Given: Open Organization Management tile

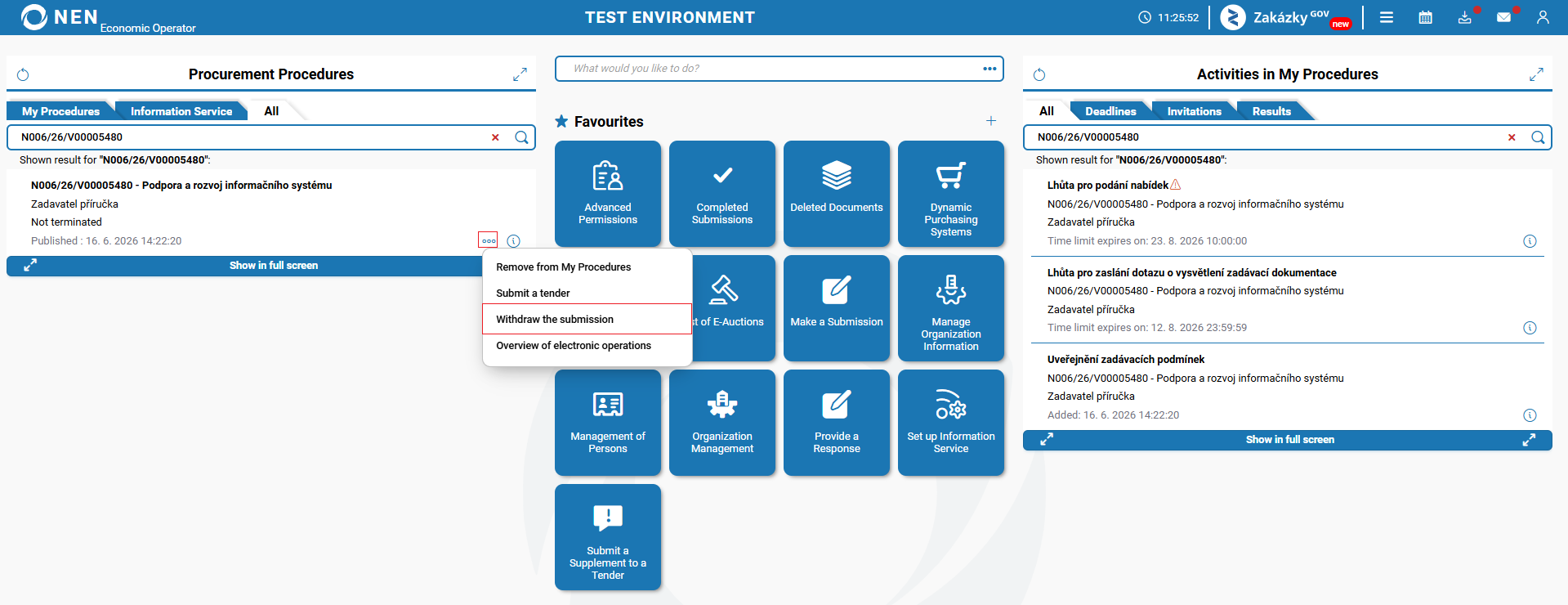Looking at the screenshot, I should pos(722,423).
